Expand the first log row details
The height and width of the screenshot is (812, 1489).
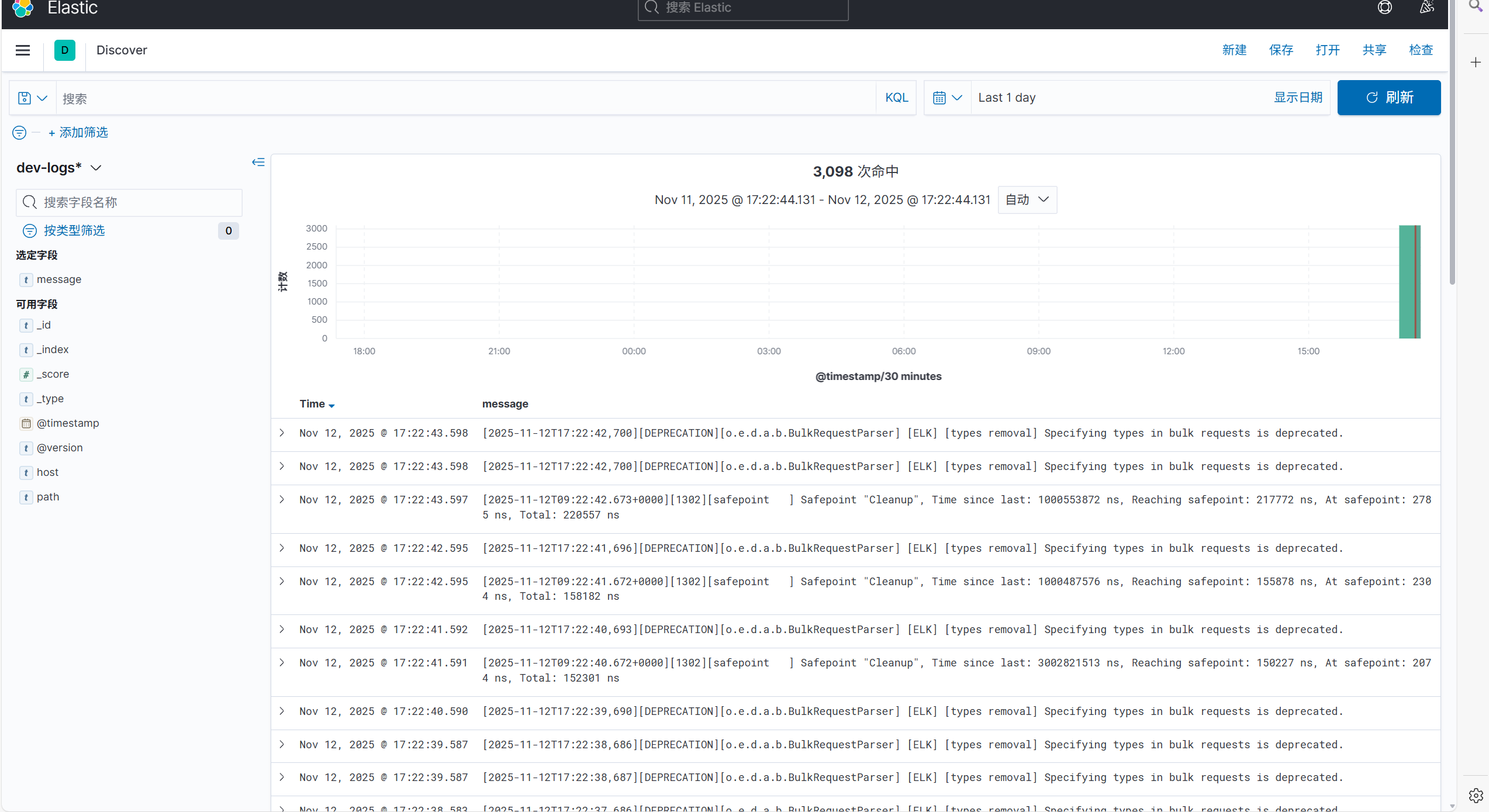[282, 433]
